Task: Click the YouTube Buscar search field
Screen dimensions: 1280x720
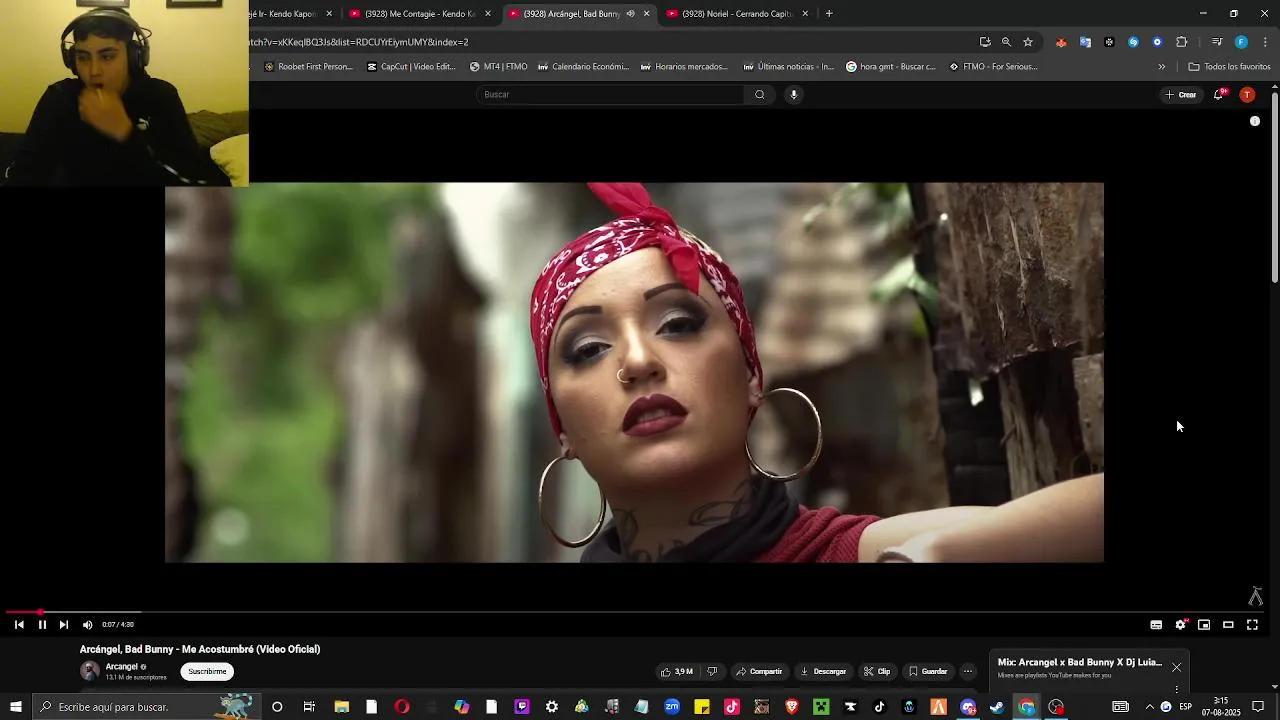Action: [610, 95]
